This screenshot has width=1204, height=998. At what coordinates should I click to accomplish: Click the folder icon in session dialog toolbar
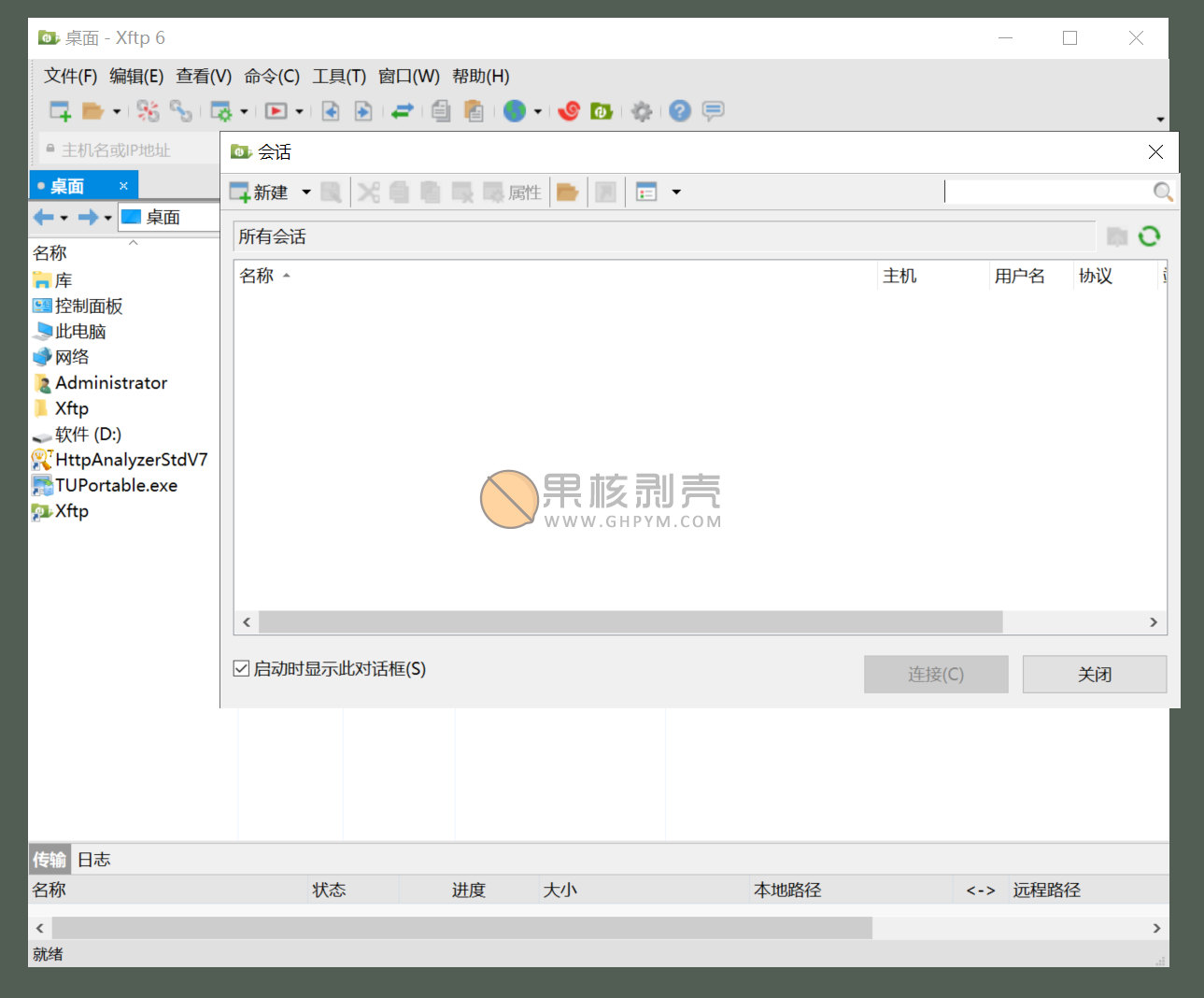click(567, 192)
